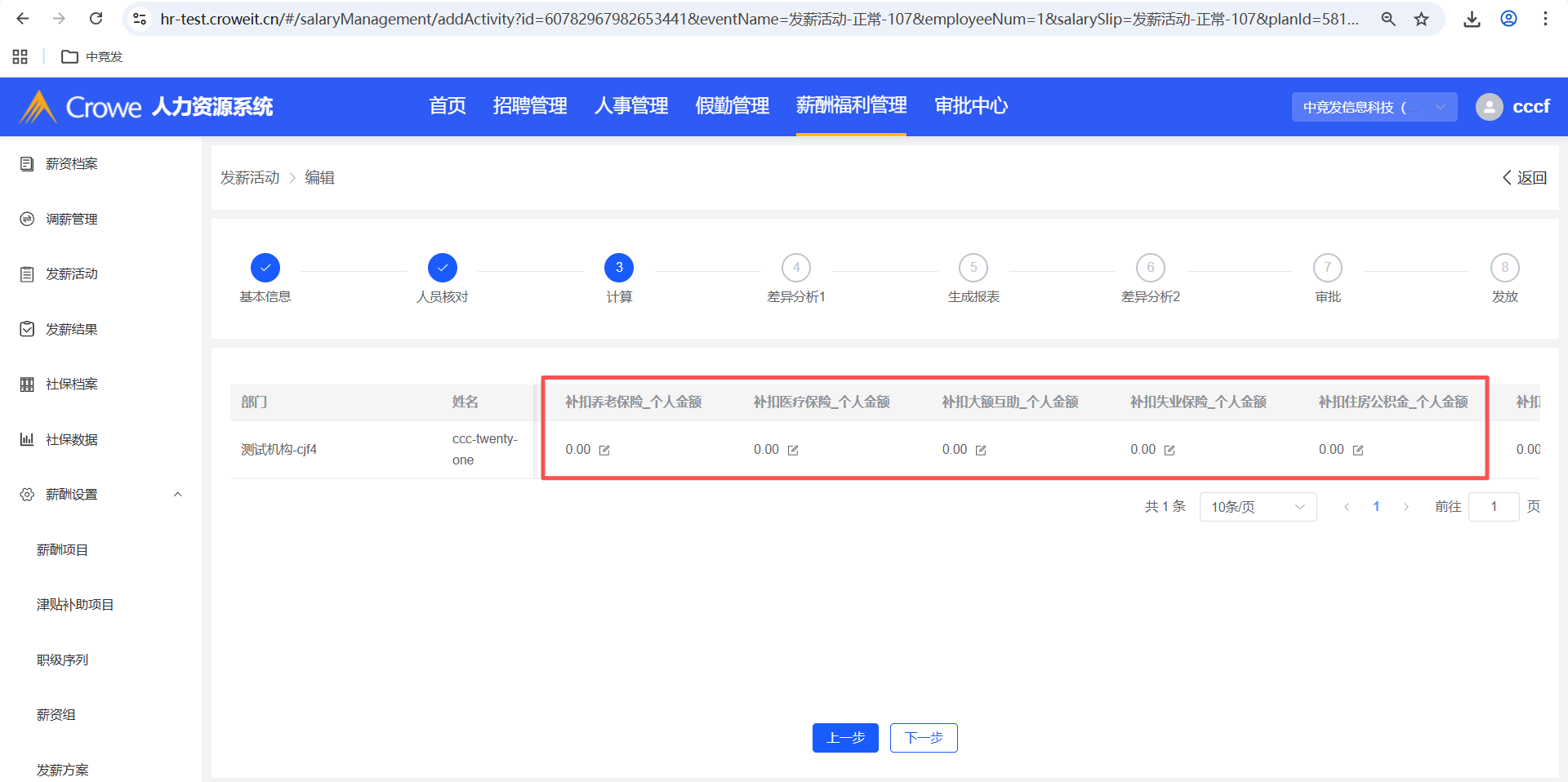Bookmark this page with star icon

[1422, 19]
